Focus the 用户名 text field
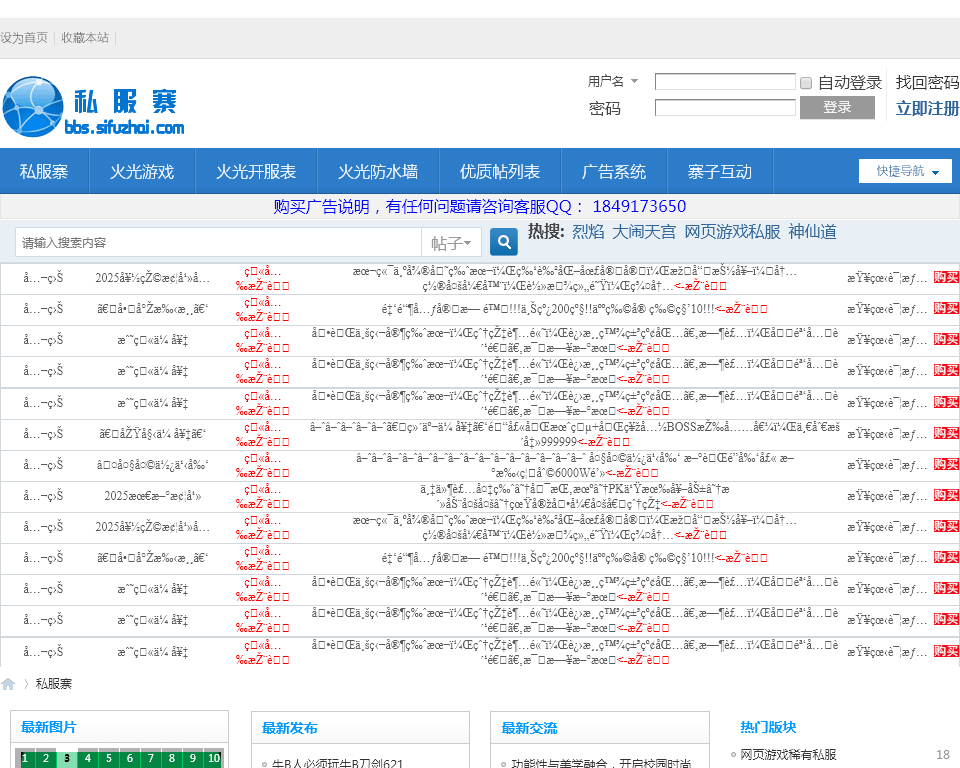Viewport: 960px width, 768px height. 725,82
